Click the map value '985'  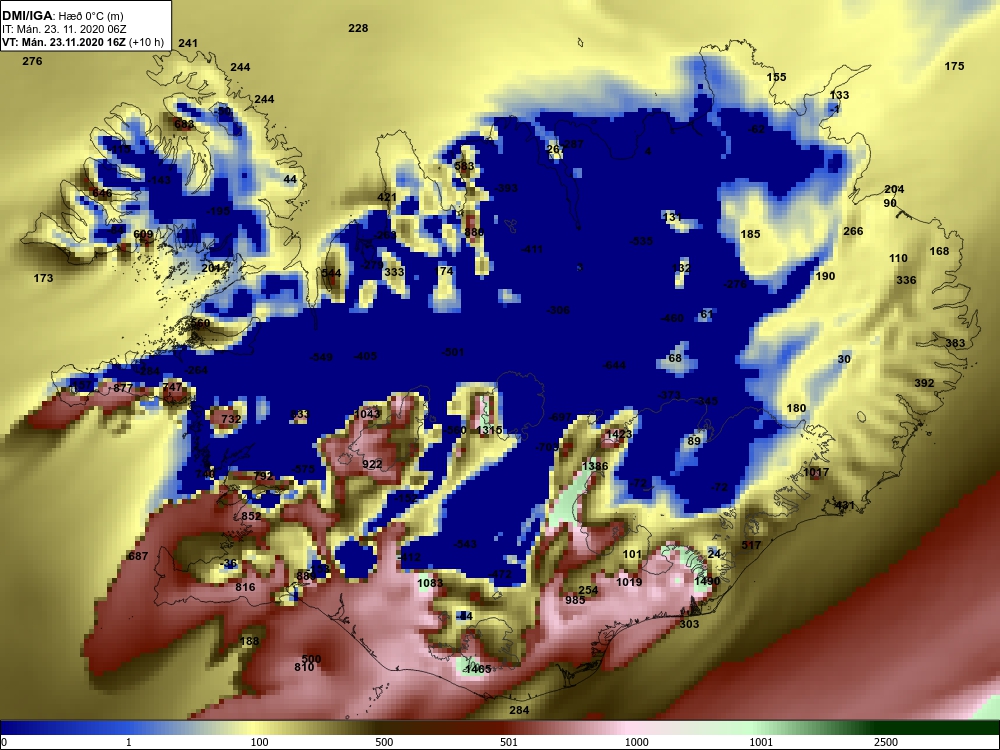[x=575, y=600]
